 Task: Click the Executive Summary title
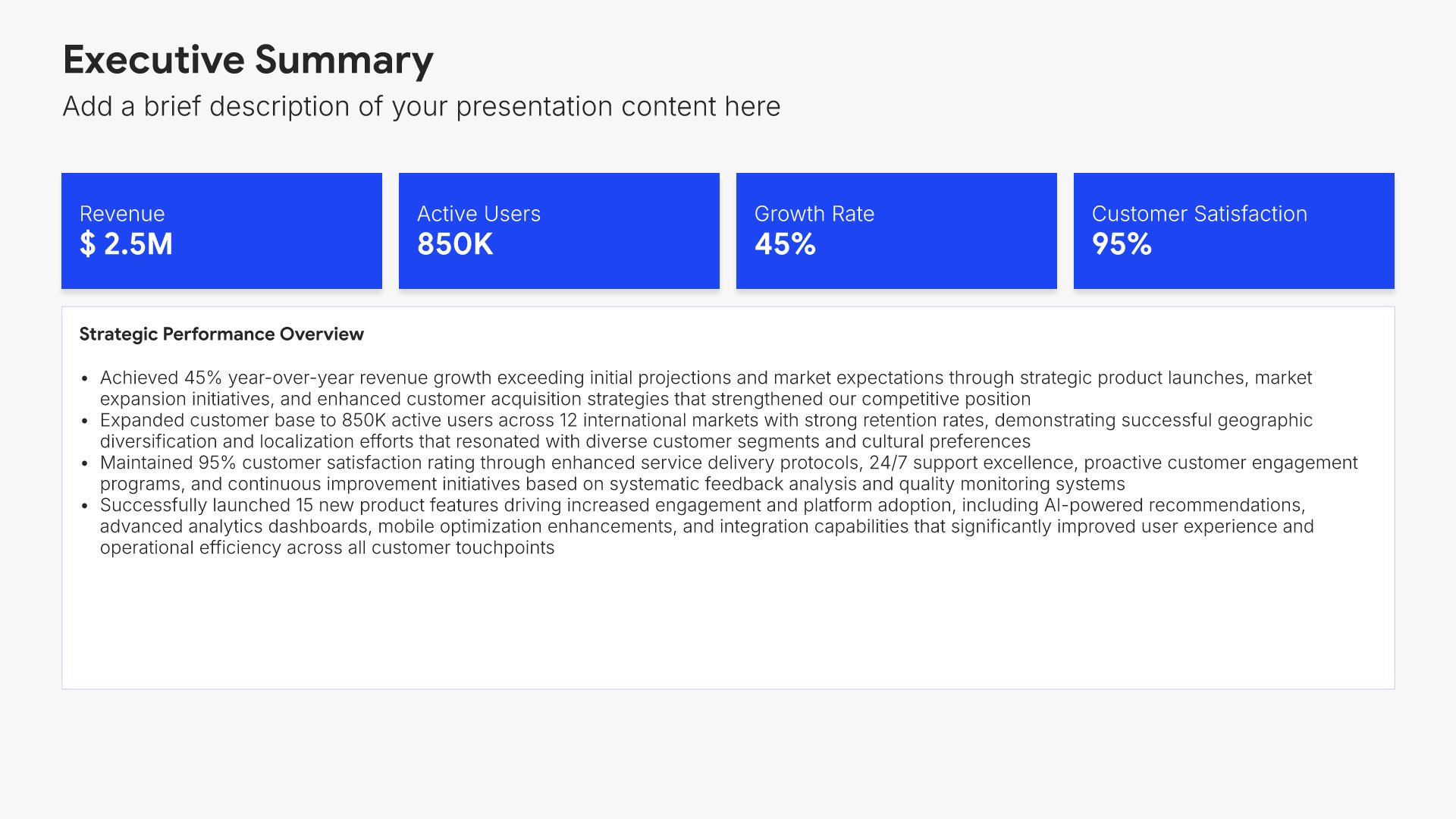(x=248, y=60)
